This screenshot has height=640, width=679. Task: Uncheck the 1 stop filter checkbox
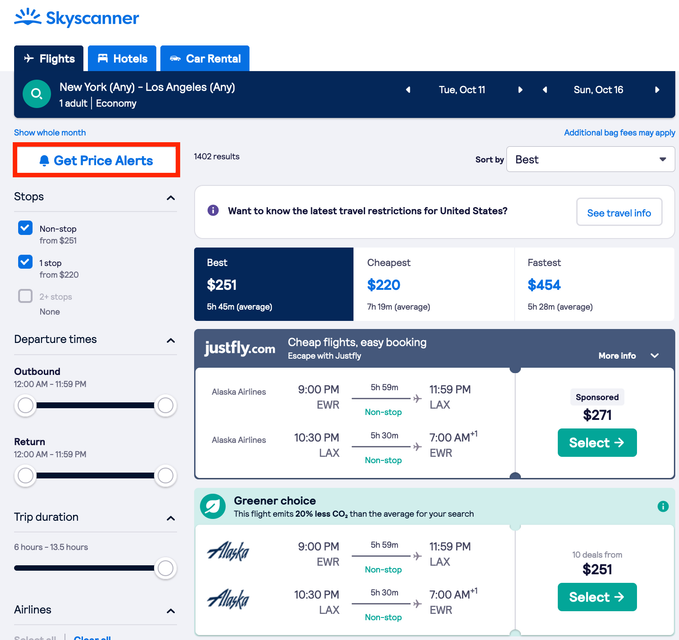[x=25, y=262]
